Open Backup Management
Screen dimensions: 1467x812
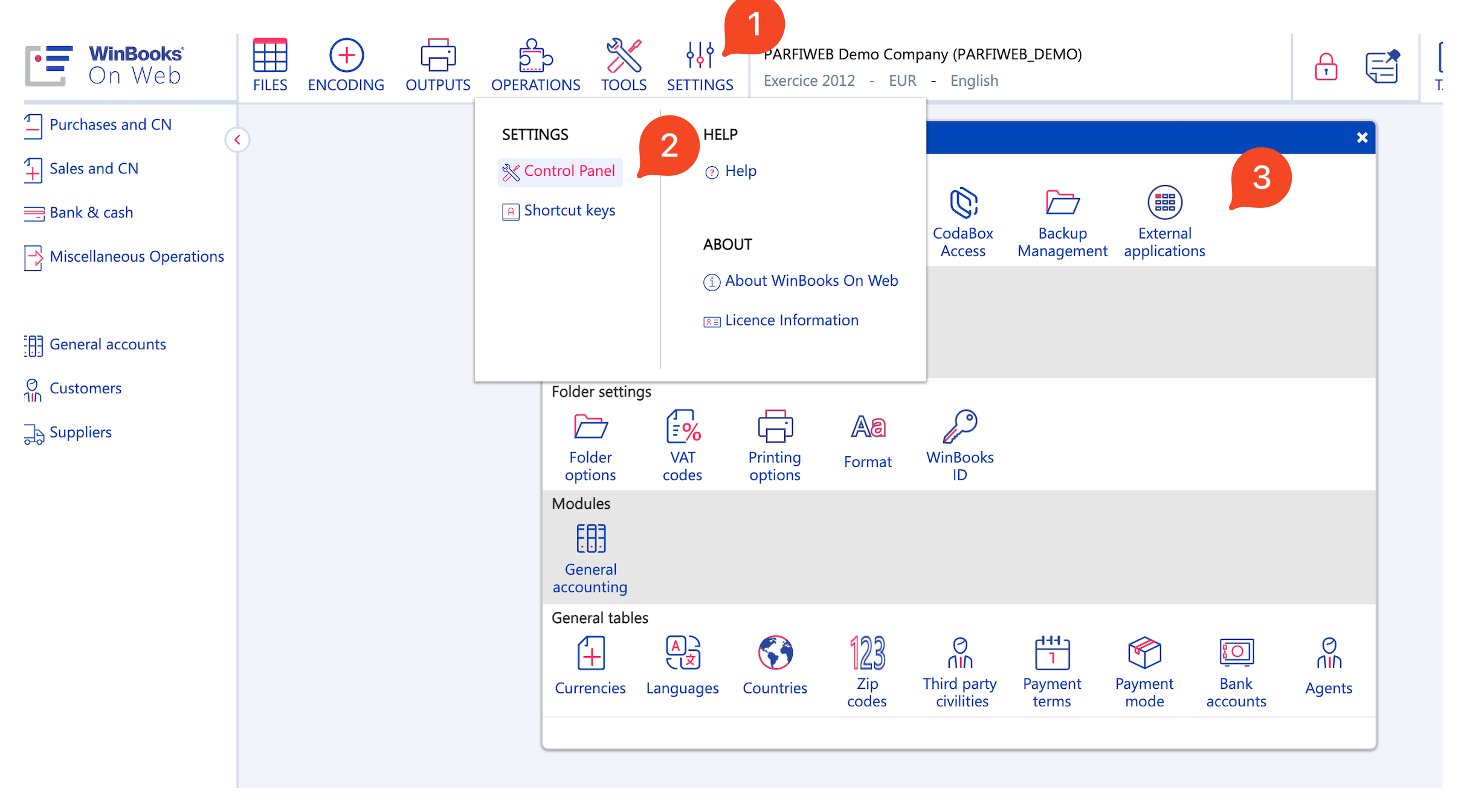[1062, 222]
